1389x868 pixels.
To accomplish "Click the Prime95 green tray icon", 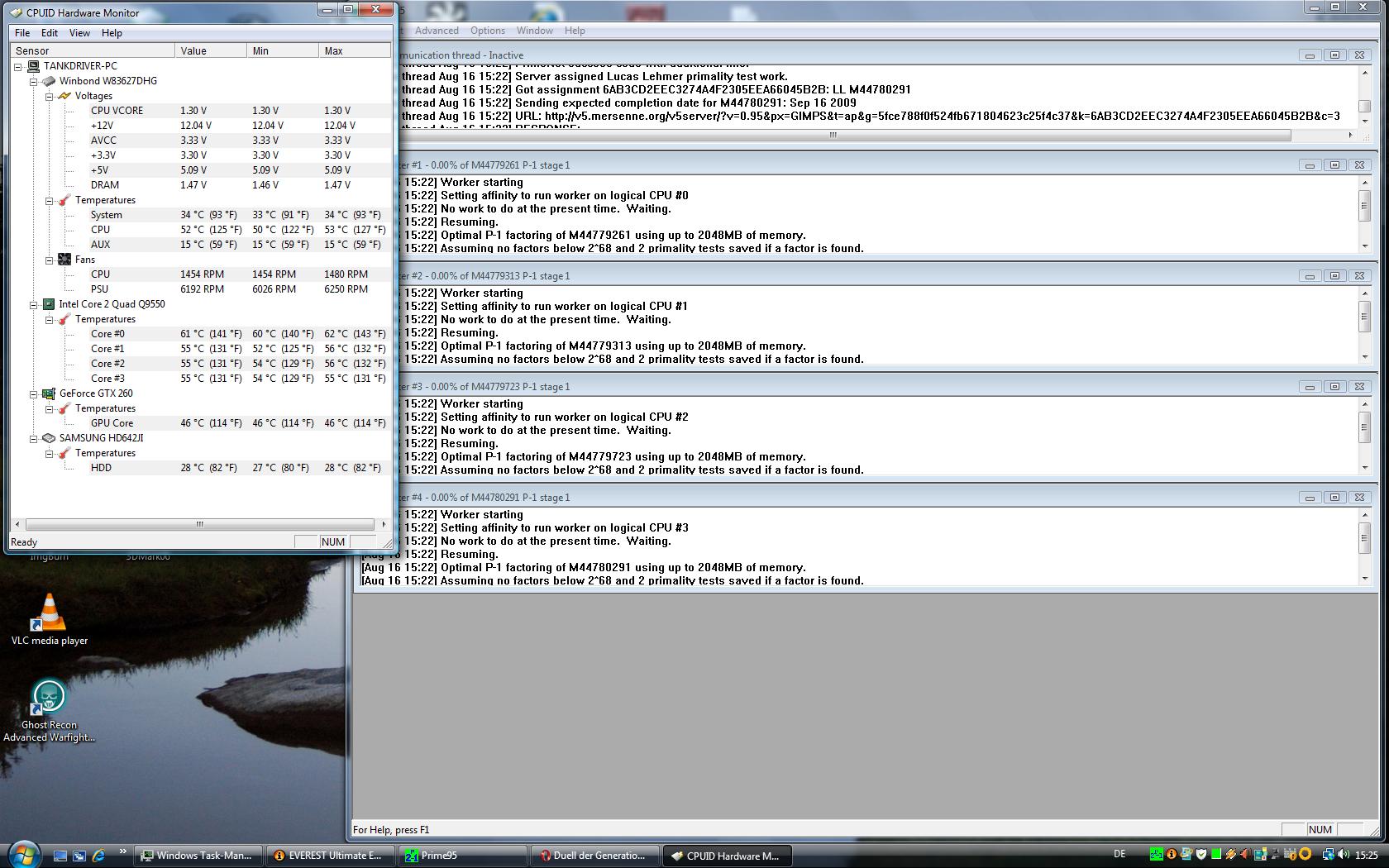I will 1156,855.
